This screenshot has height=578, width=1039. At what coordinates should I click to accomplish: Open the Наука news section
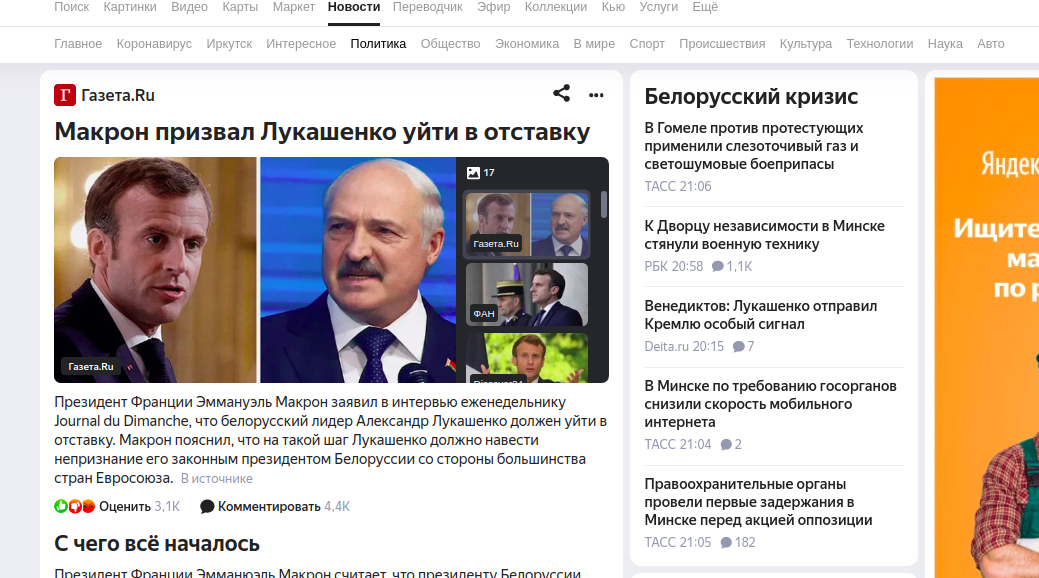pyautogui.click(x=945, y=44)
